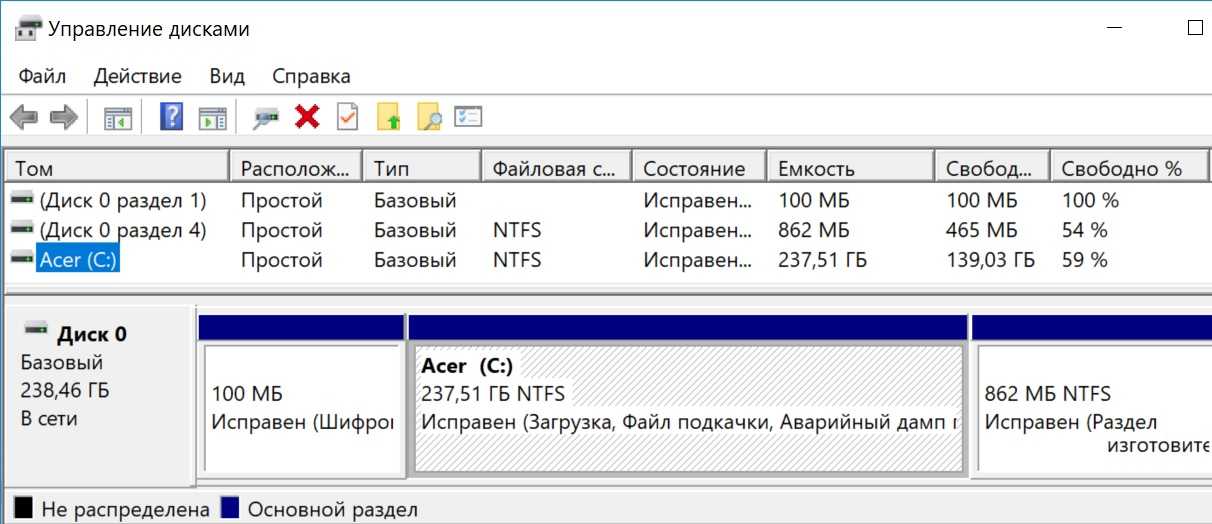This screenshot has width=1212, height=524.
Task: Open the Справка menu
Action: click(x=311, y=76)
